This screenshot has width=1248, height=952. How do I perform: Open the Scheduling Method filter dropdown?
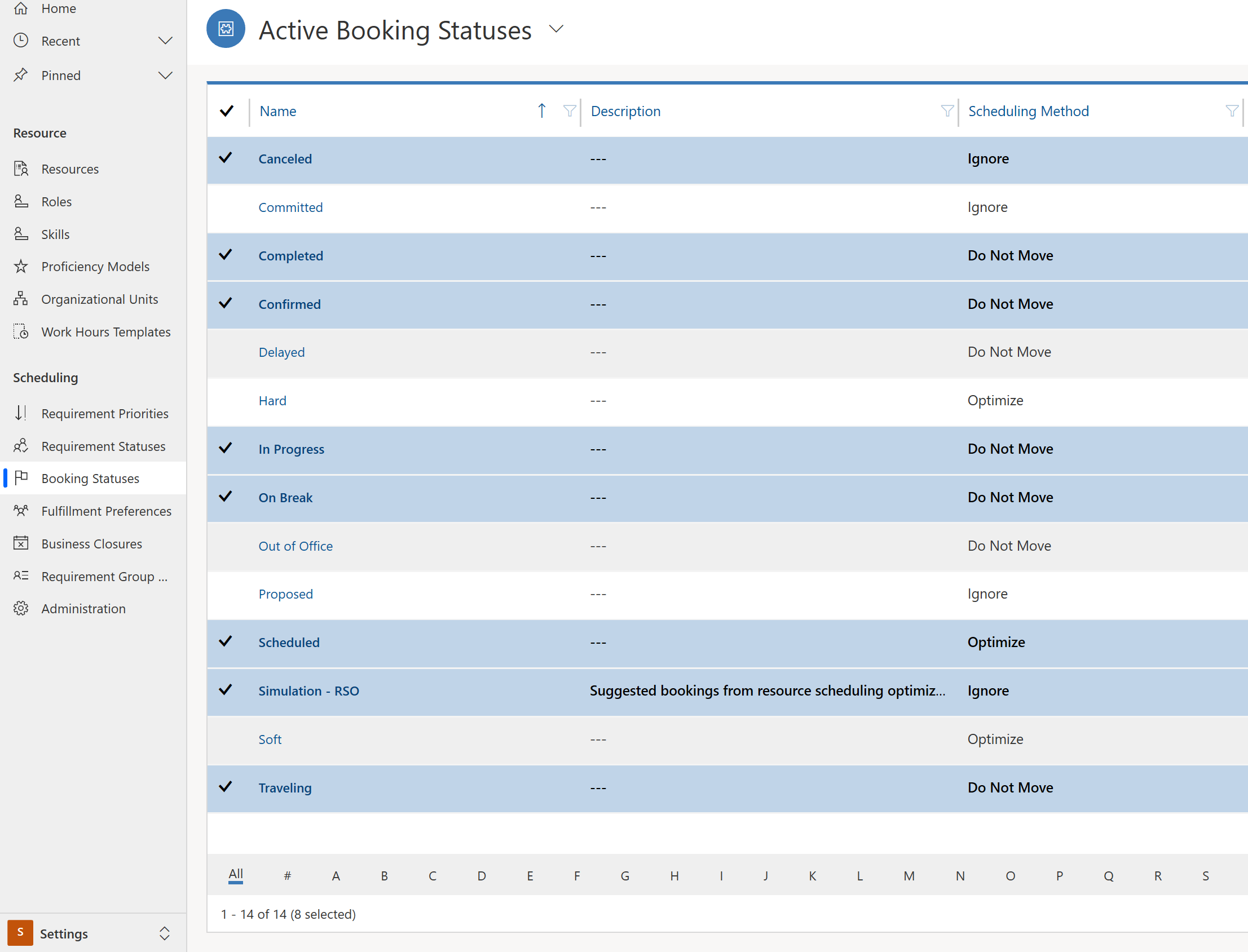(x=1231, y=110)
